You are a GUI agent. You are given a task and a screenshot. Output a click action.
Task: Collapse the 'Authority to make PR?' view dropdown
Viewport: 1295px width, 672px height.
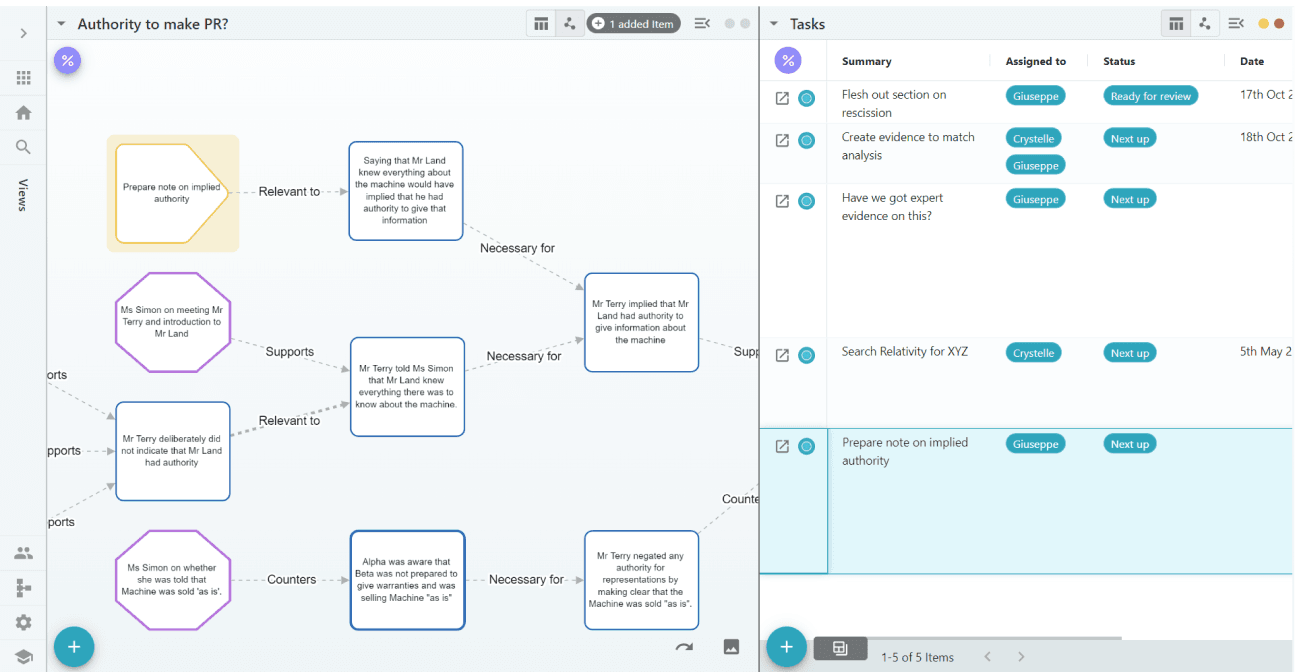61,24
